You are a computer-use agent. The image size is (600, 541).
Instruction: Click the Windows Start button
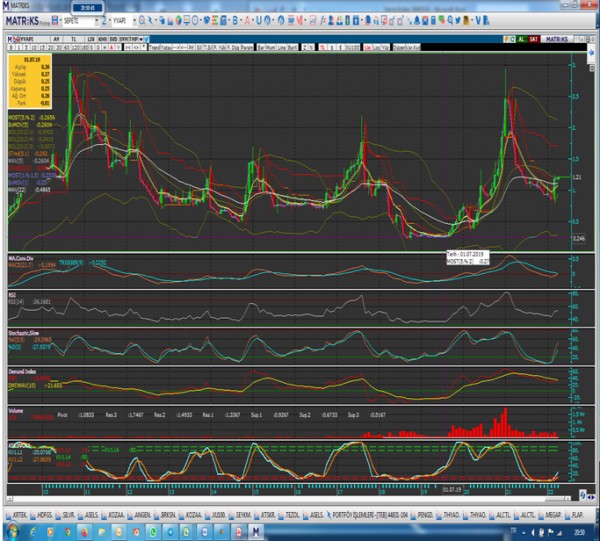coord(11,532)
